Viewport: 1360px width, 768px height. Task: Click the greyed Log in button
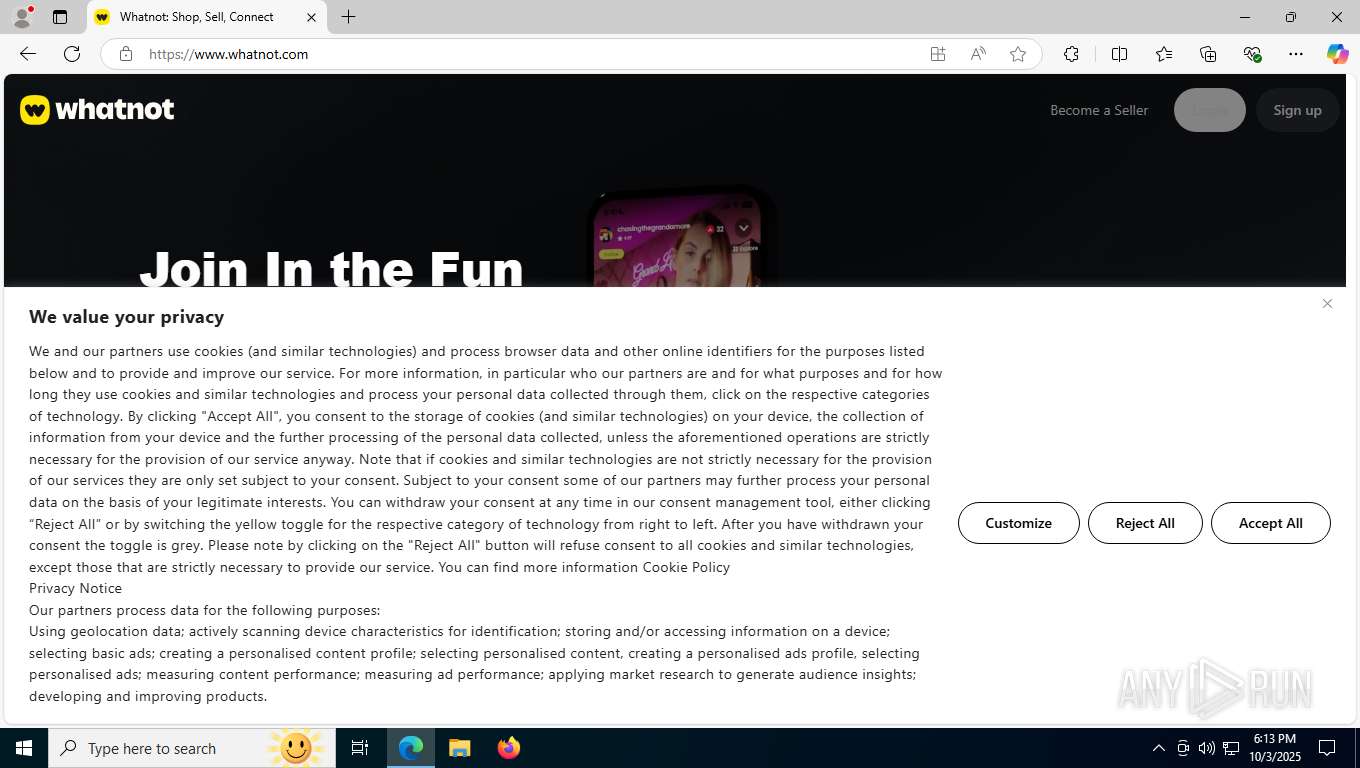[x=1210, y=110]
